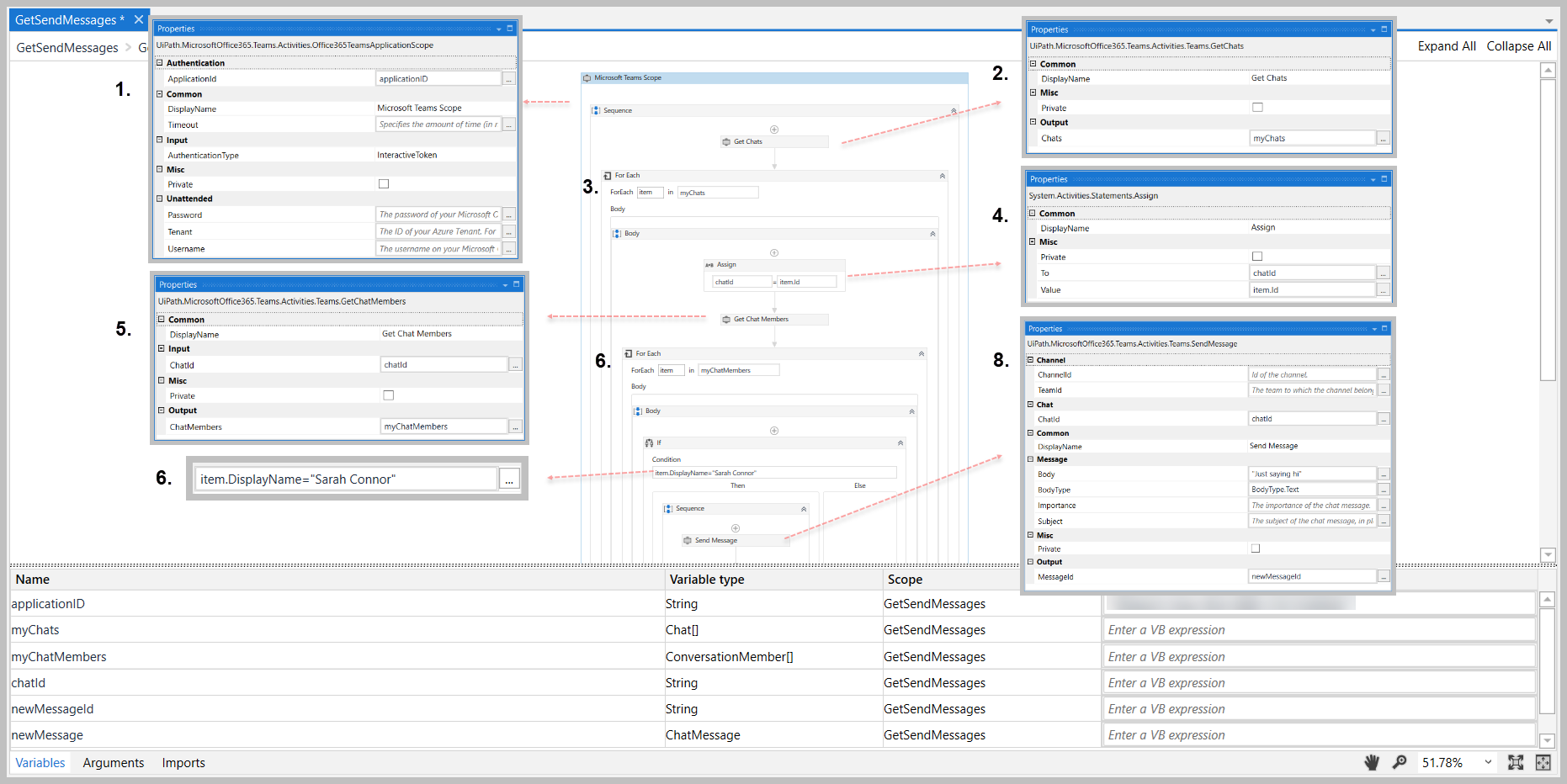The width and height of the screenshot is (1567, 784).
Task: Open expression editor for Password
Action: click(x=509, y=215)
